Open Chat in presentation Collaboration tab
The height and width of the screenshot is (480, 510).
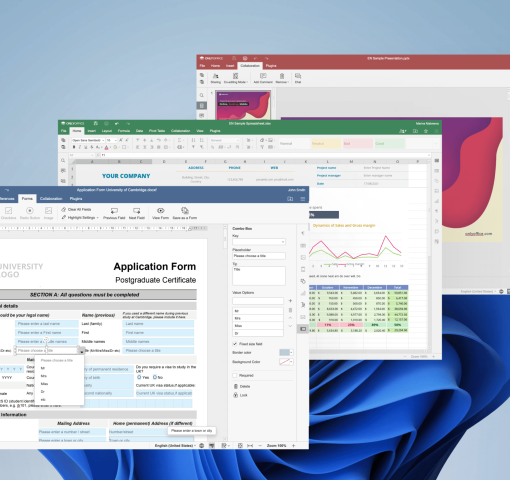click(x=298, y=76)
